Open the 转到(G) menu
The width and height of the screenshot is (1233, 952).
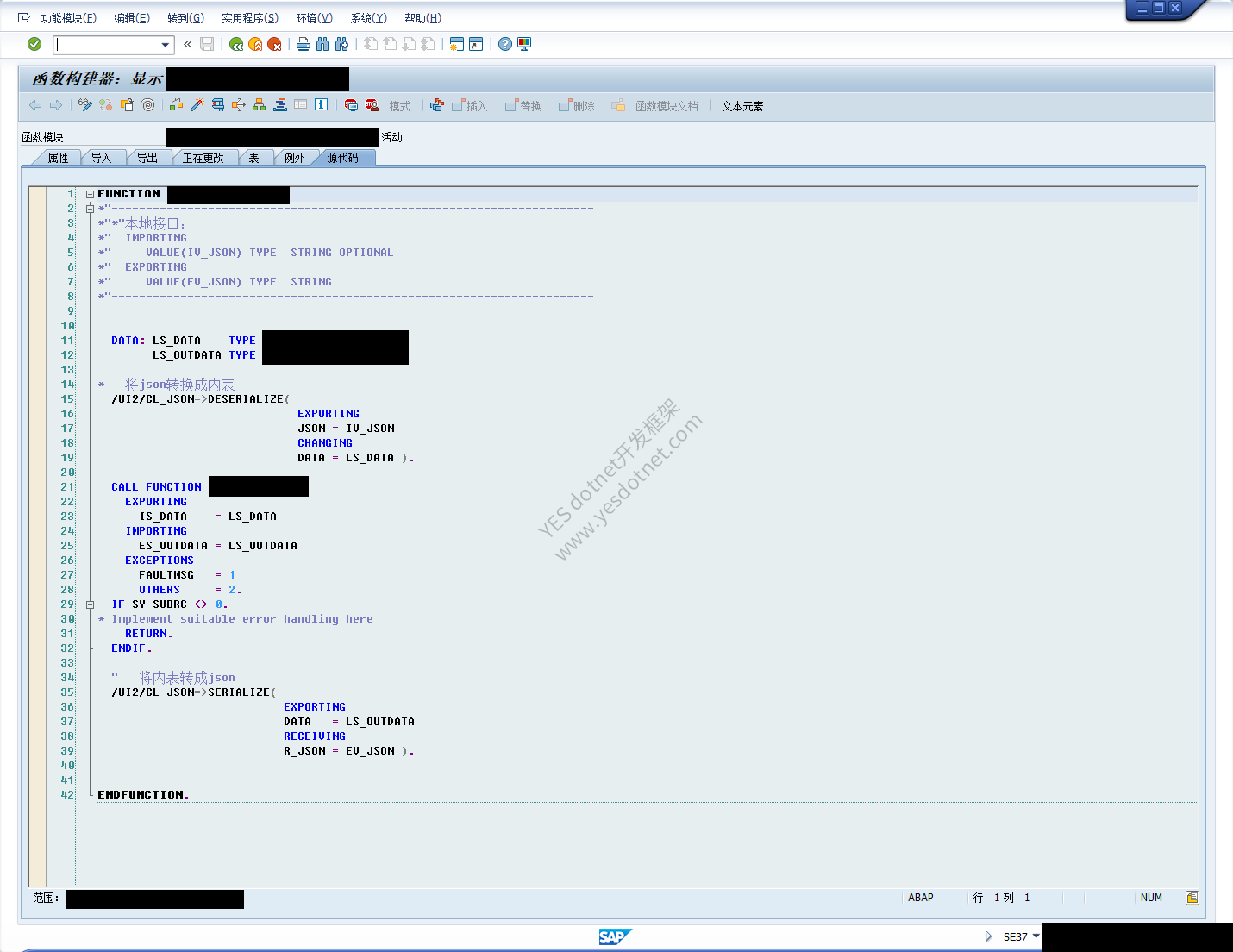[185, 18]
